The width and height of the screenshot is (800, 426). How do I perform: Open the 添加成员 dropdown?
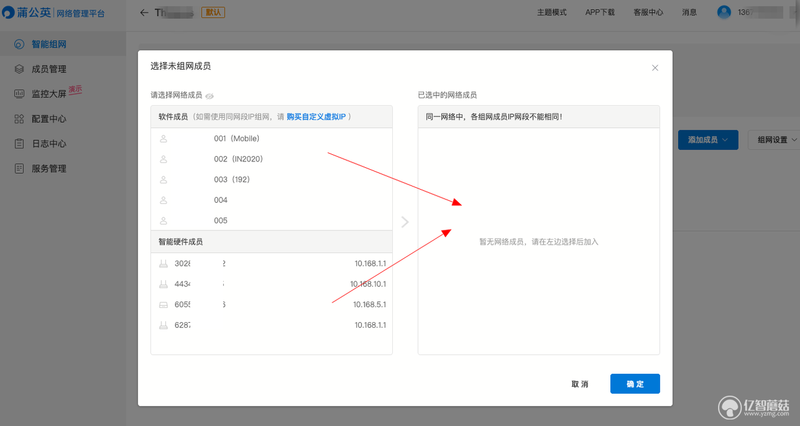click(x=708, y=140)
